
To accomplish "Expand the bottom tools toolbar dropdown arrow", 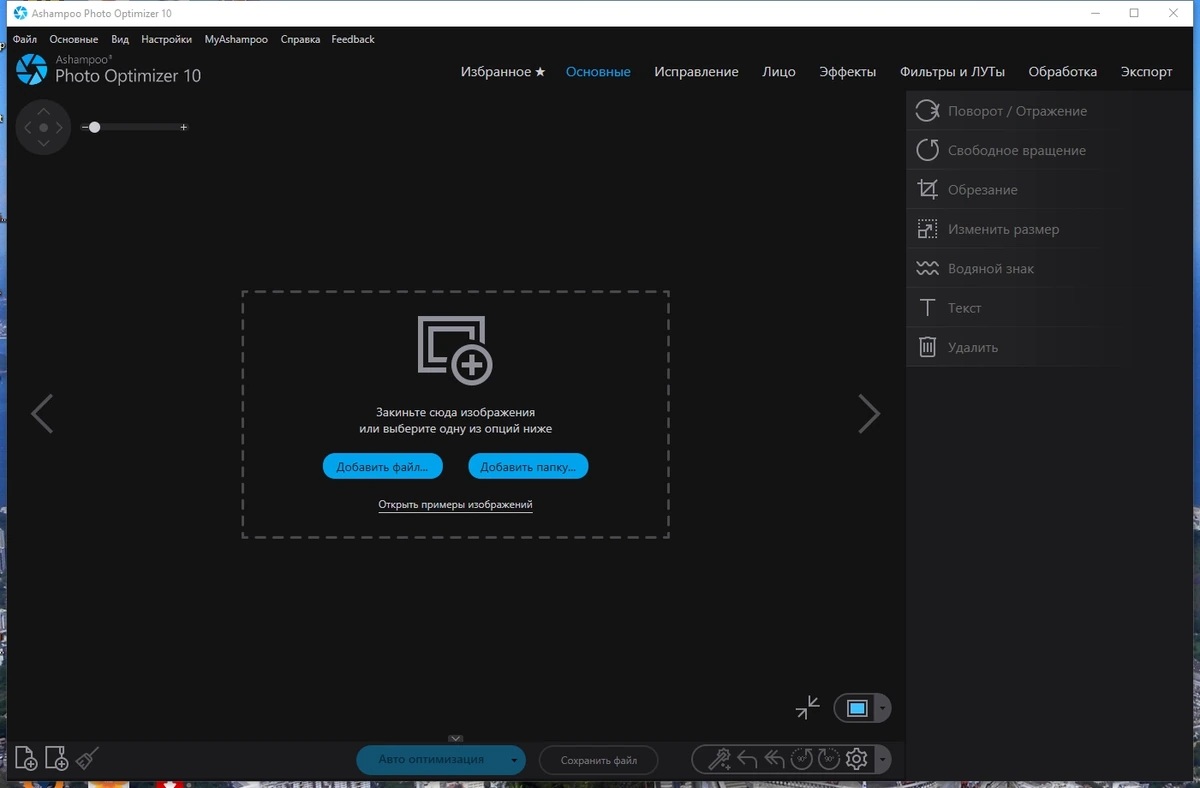I will pyautogui.click(x=882, y=759).
